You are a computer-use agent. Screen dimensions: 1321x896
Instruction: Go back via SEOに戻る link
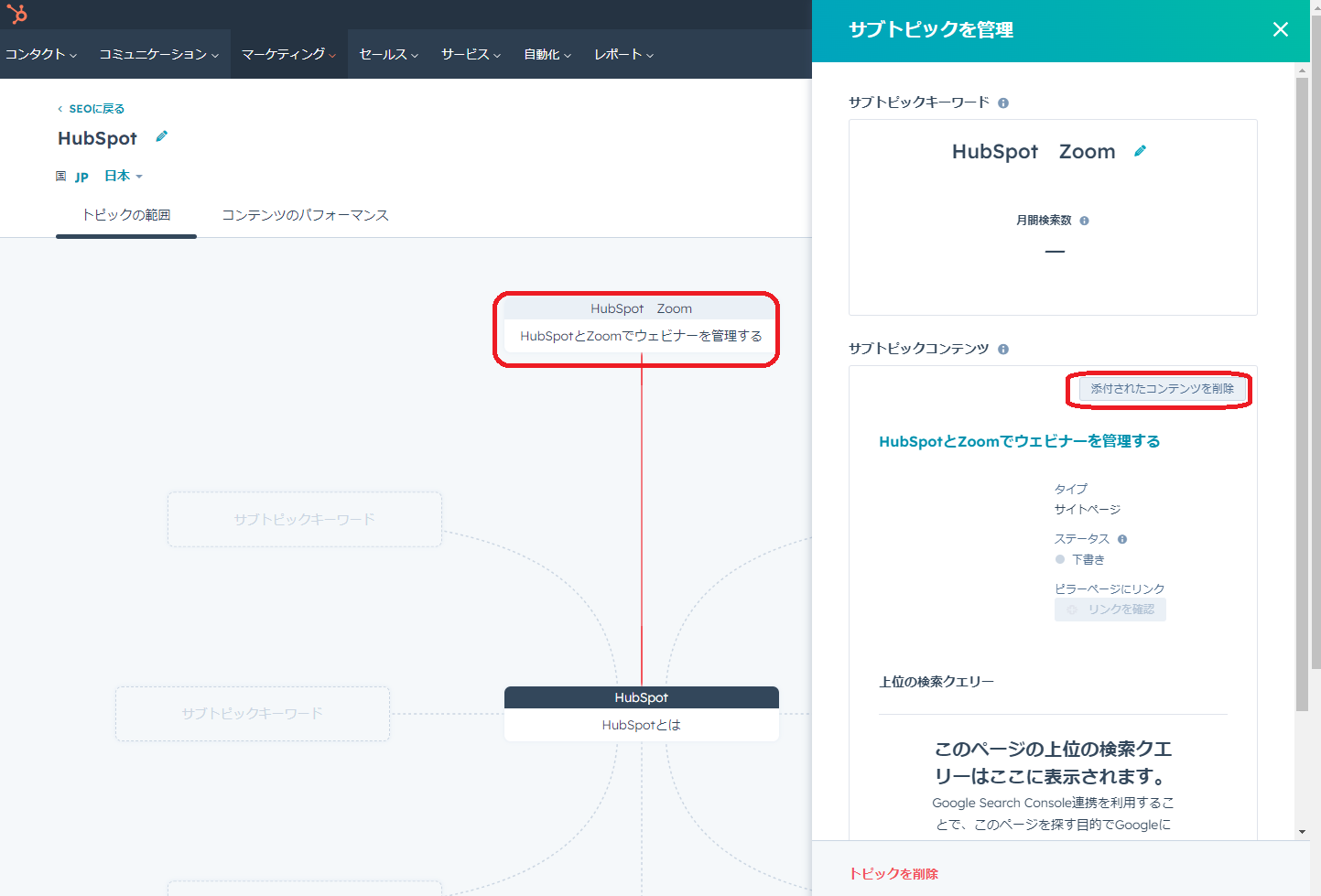pyautogui.click(x=97, y=109)
